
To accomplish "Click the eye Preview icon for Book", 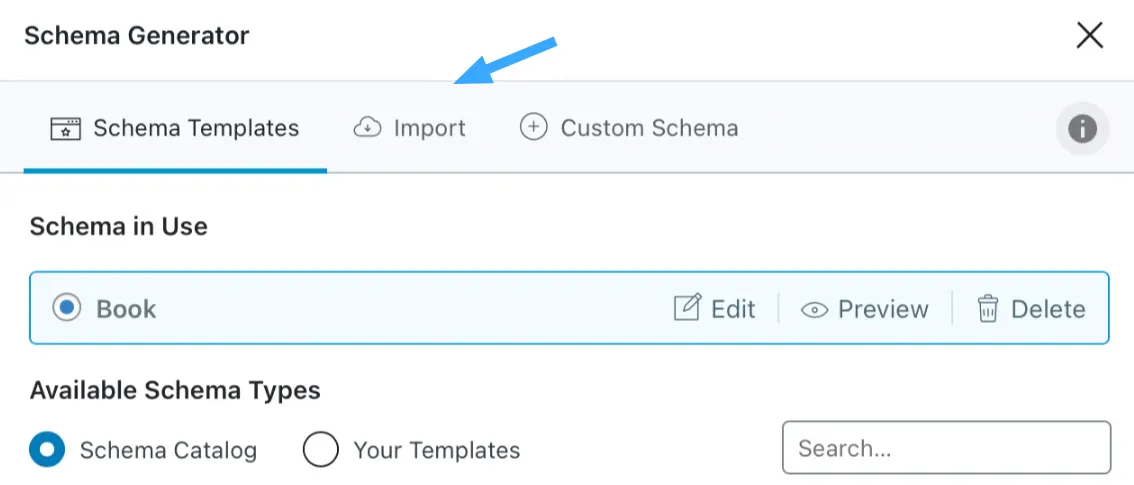I will point(814,310).
